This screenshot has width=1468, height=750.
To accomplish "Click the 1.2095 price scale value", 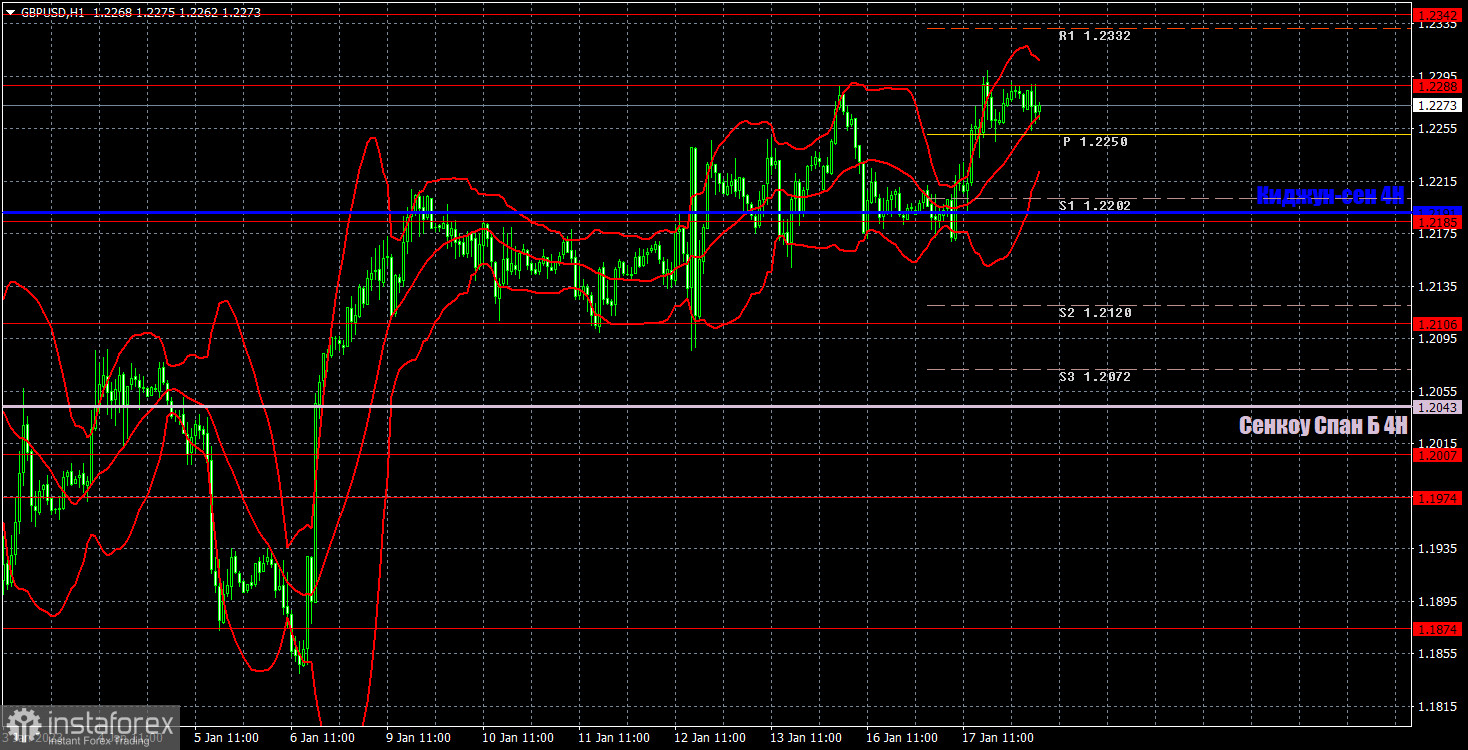I will click(x=1437, y=339).
